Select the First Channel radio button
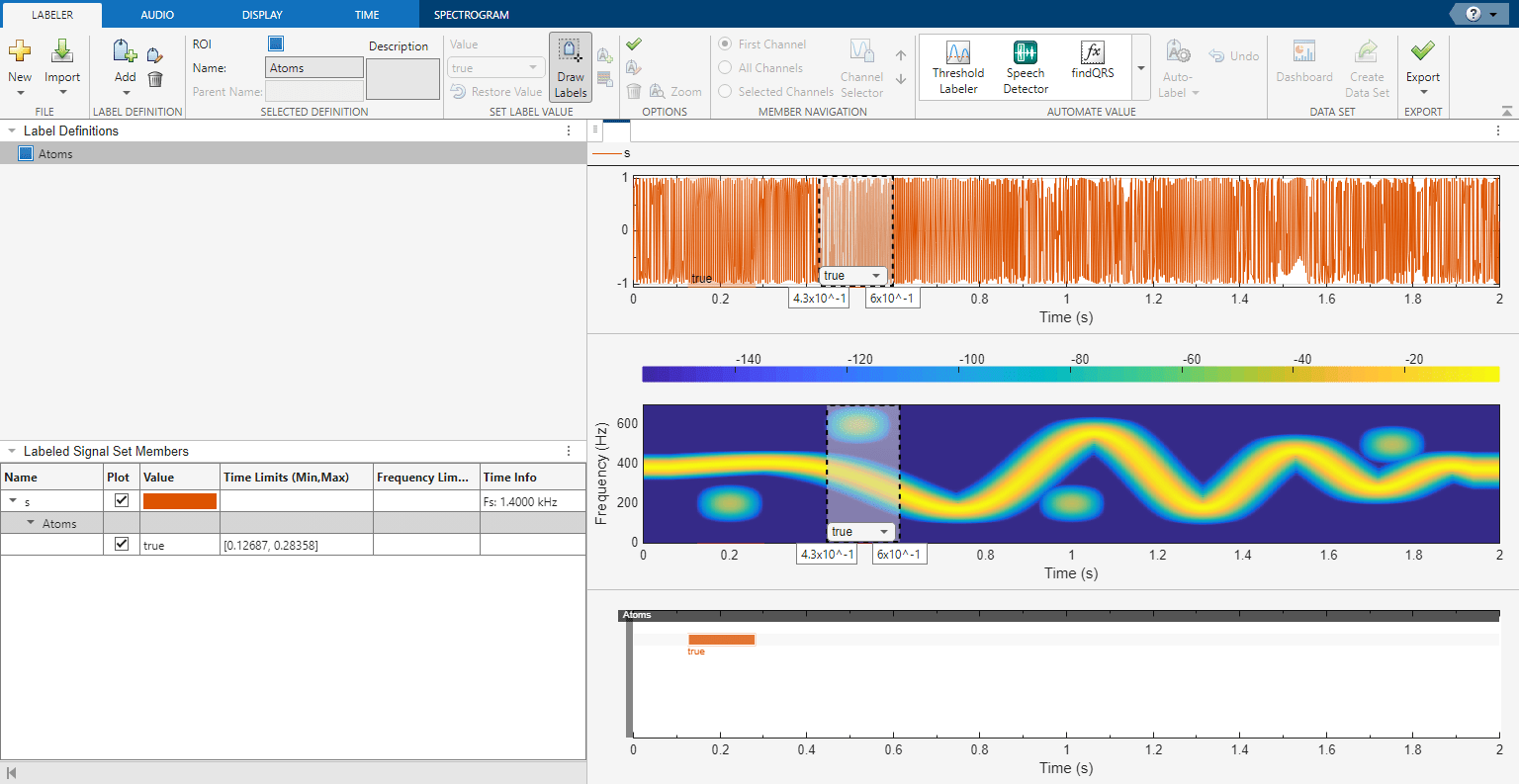This screenshot has height=784, width=1519. (x=725, y=44)
